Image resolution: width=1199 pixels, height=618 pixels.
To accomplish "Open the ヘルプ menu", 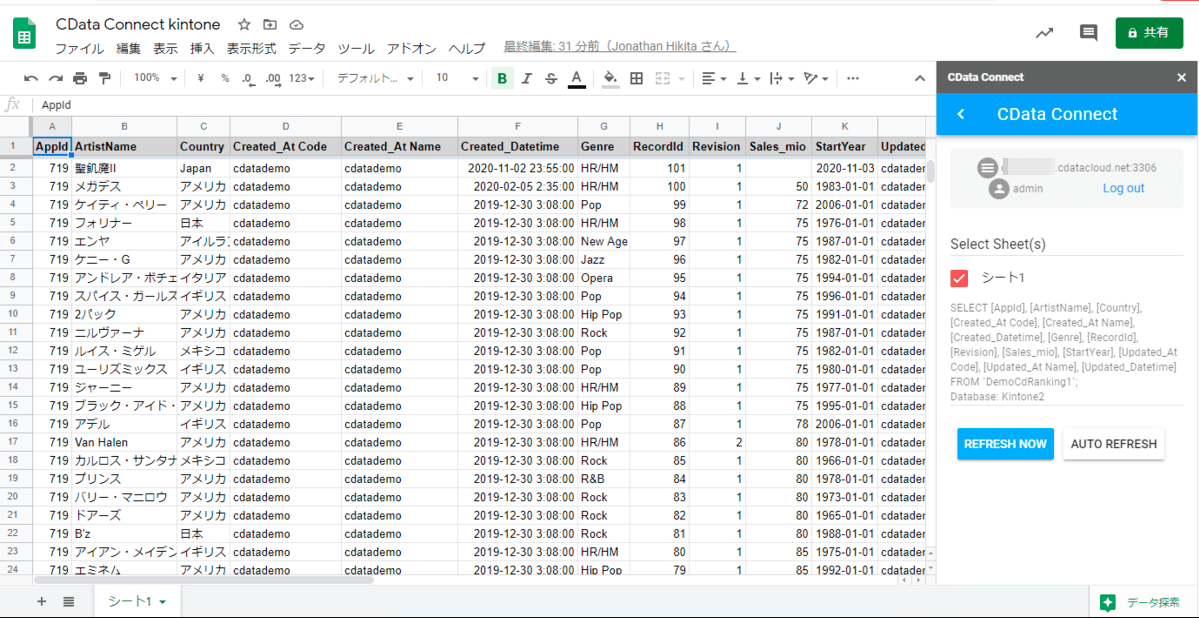I will [466, 49].
